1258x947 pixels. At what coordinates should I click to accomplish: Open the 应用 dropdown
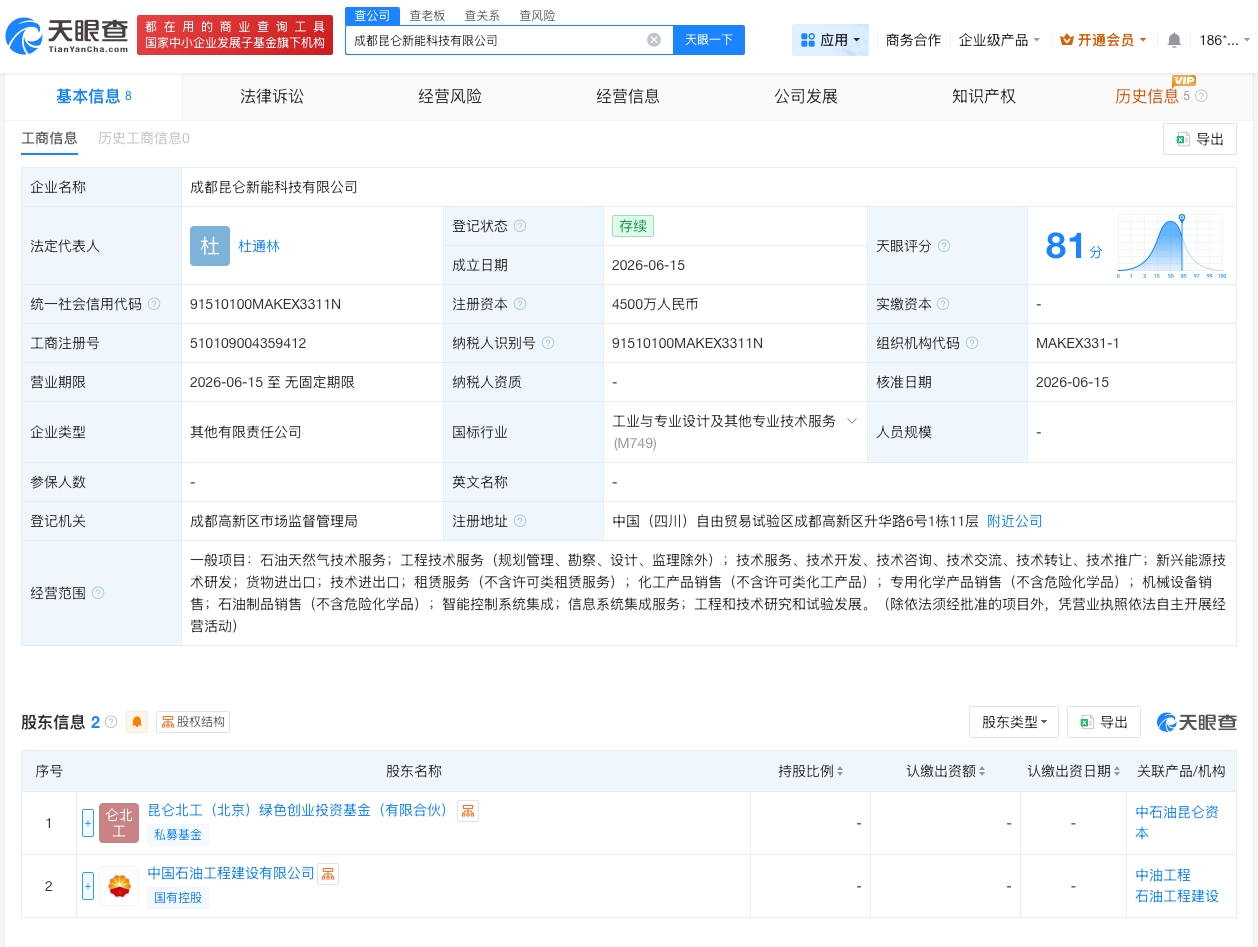point(831,40)
